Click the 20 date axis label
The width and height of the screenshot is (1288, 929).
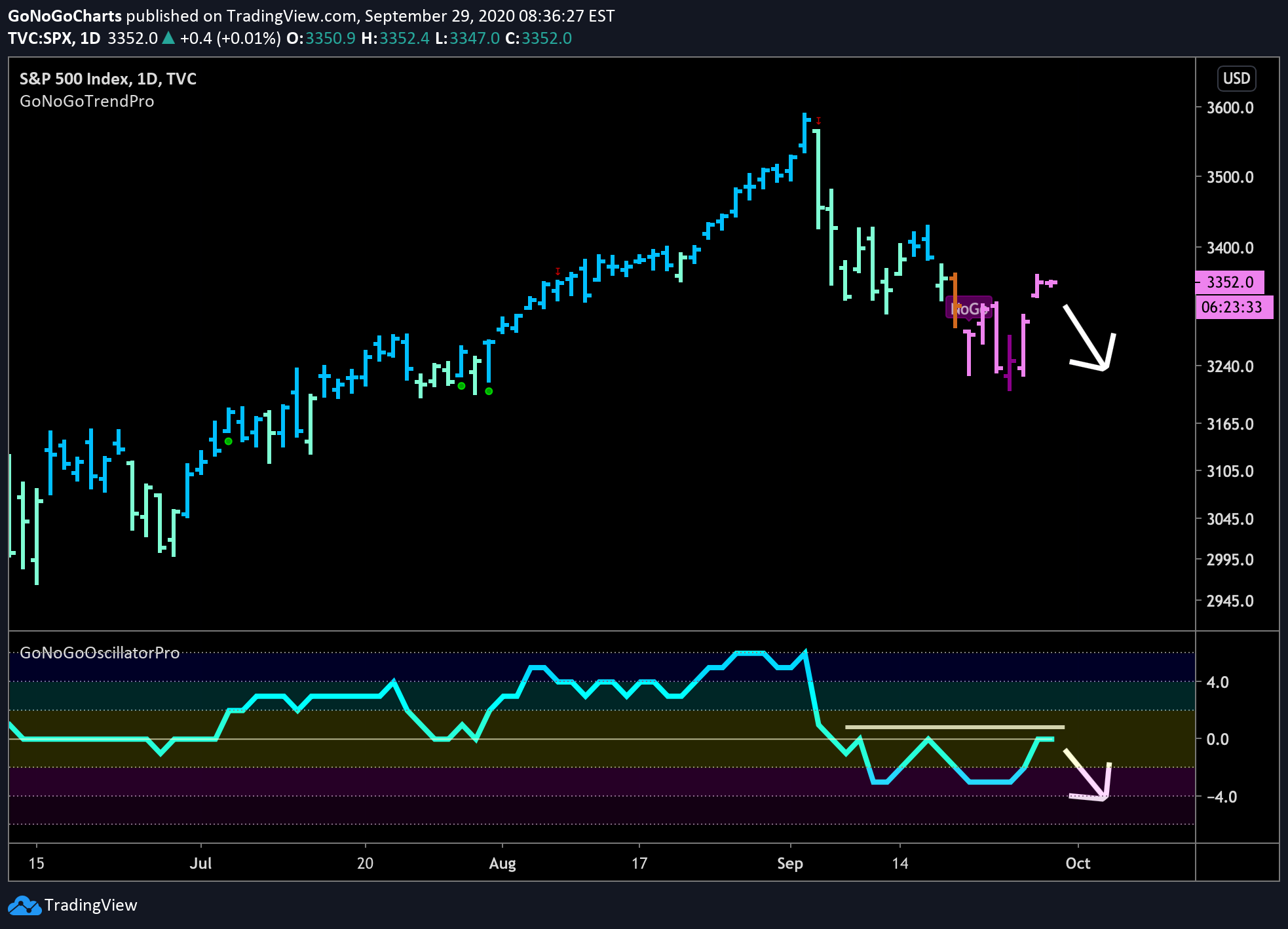365,863
